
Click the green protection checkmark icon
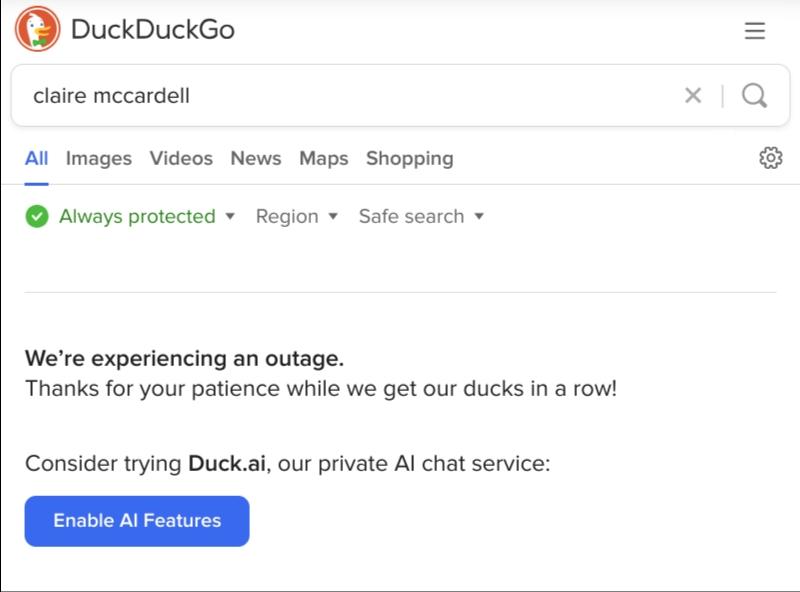37,216
